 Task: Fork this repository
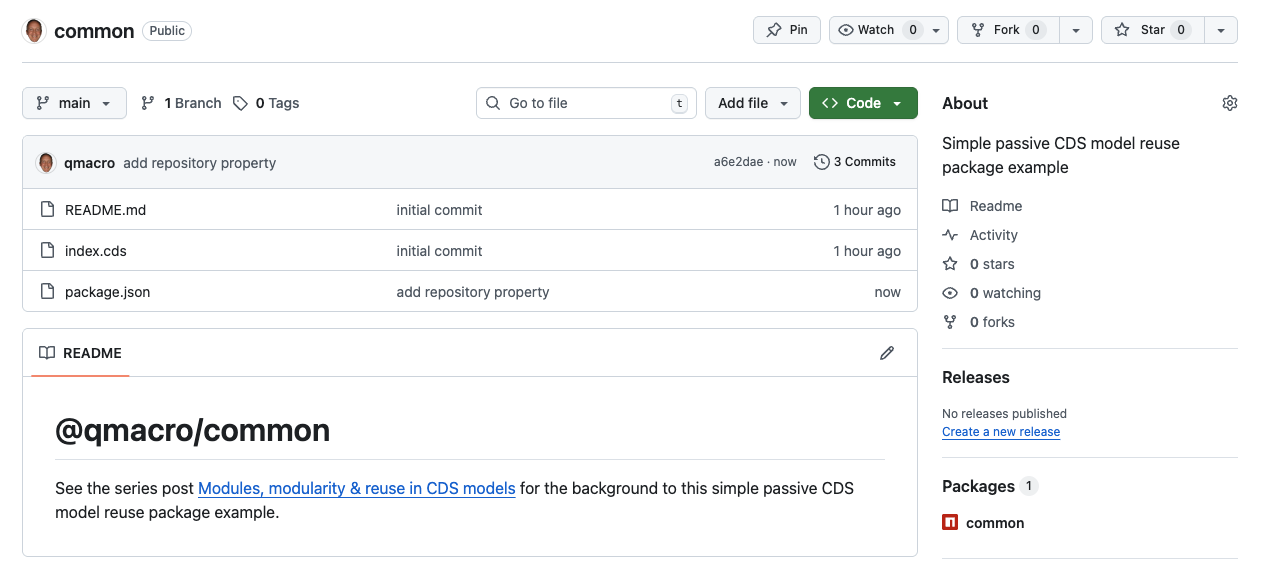click(1007, 30)
